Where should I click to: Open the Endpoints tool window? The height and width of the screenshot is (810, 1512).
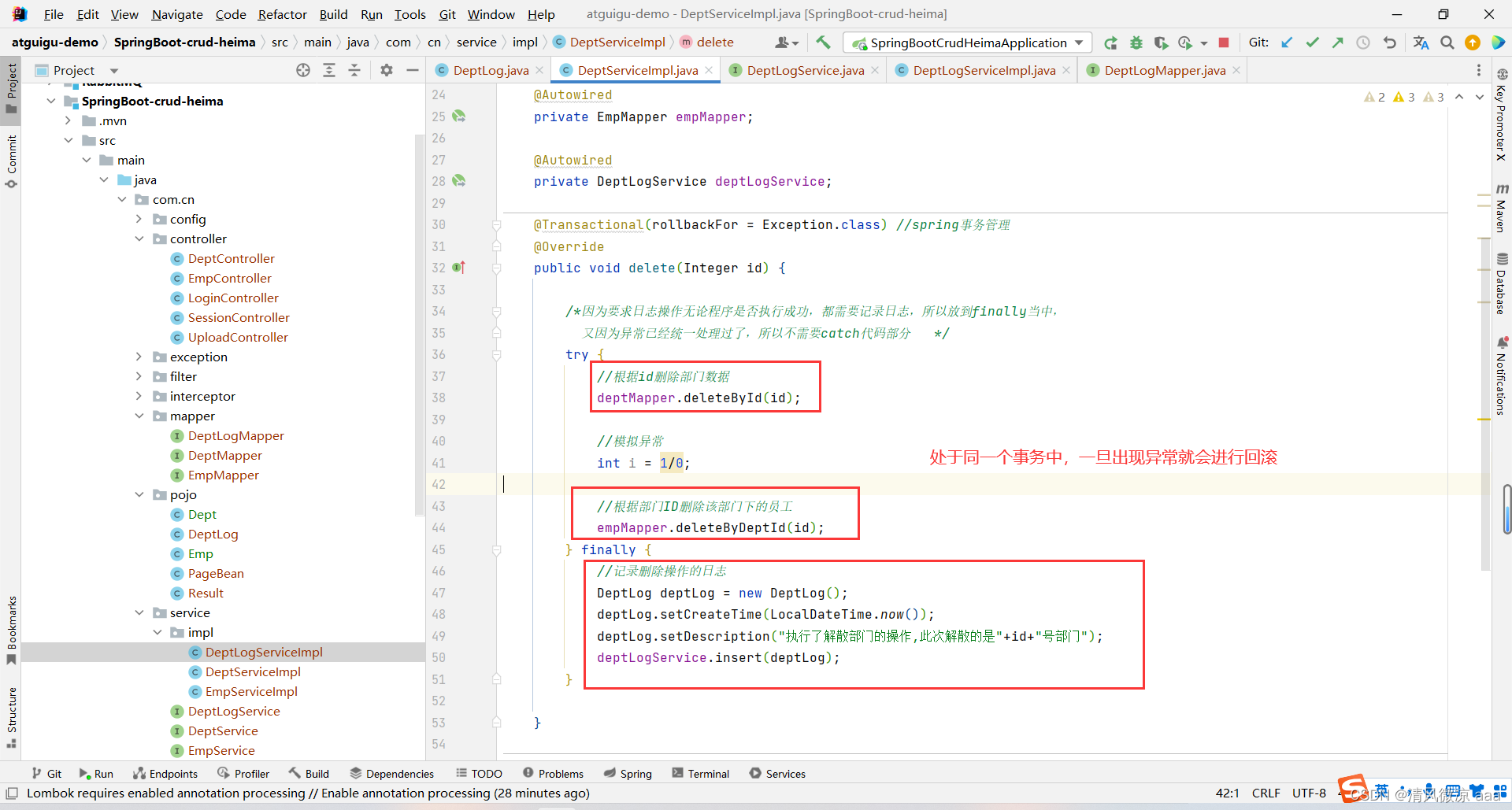click(x=165, y=774)
